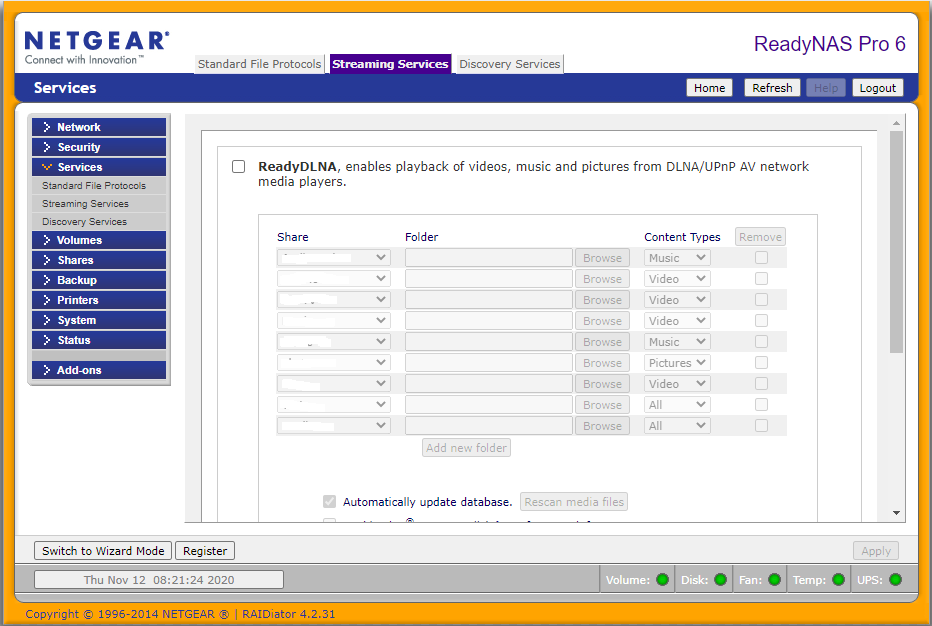Click the scroll down arrow in content pane
932x626 pixels.
tap(896, 513)
